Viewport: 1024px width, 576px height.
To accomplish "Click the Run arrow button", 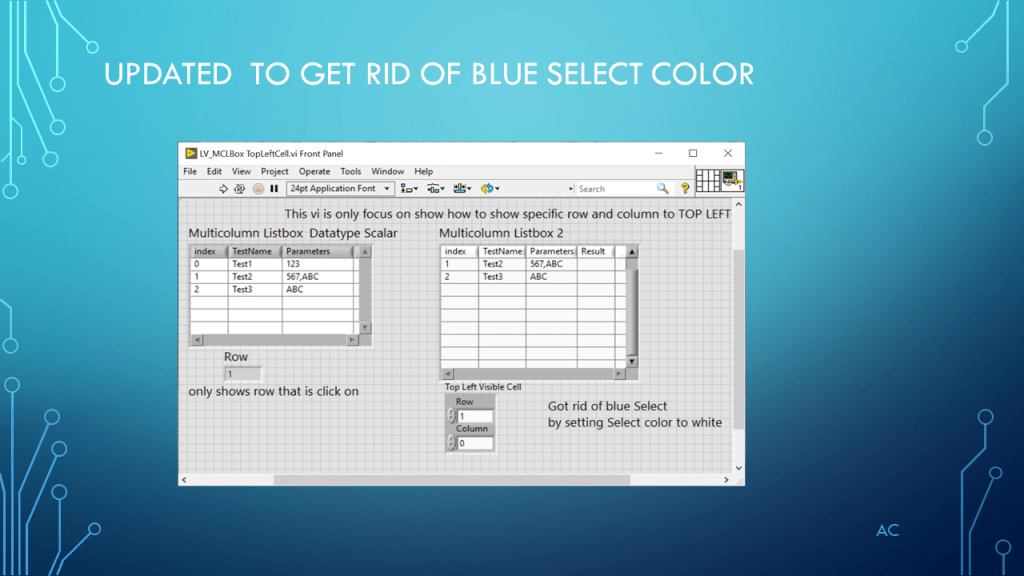I will pyautogui.click(x=223, y=188).
